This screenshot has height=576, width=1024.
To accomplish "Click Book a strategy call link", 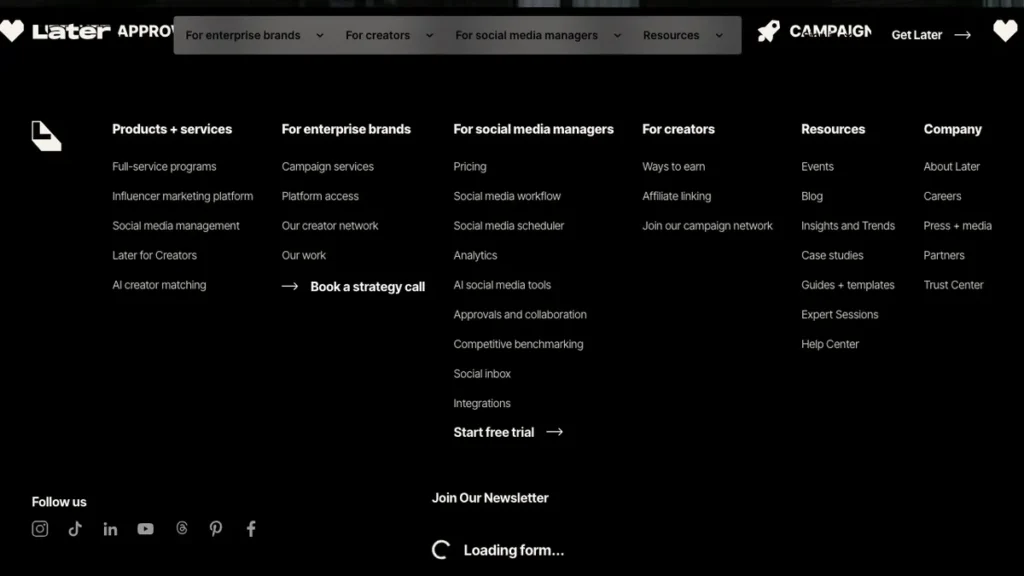I will pos(368,287).
